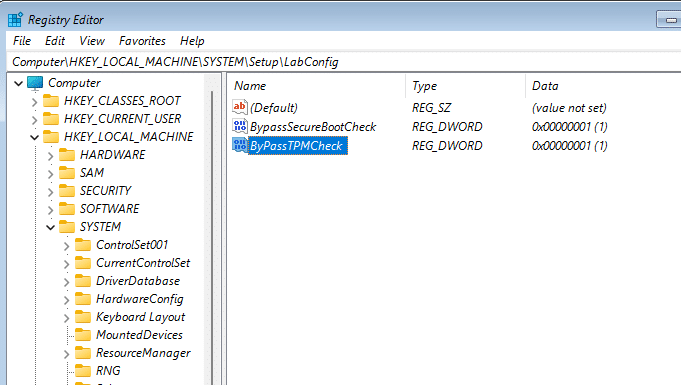The width and height of the screenshot is (681, 385).
Task: Click the HKEY_CURRENT_USER folder icon
Action: pos(51,119)
